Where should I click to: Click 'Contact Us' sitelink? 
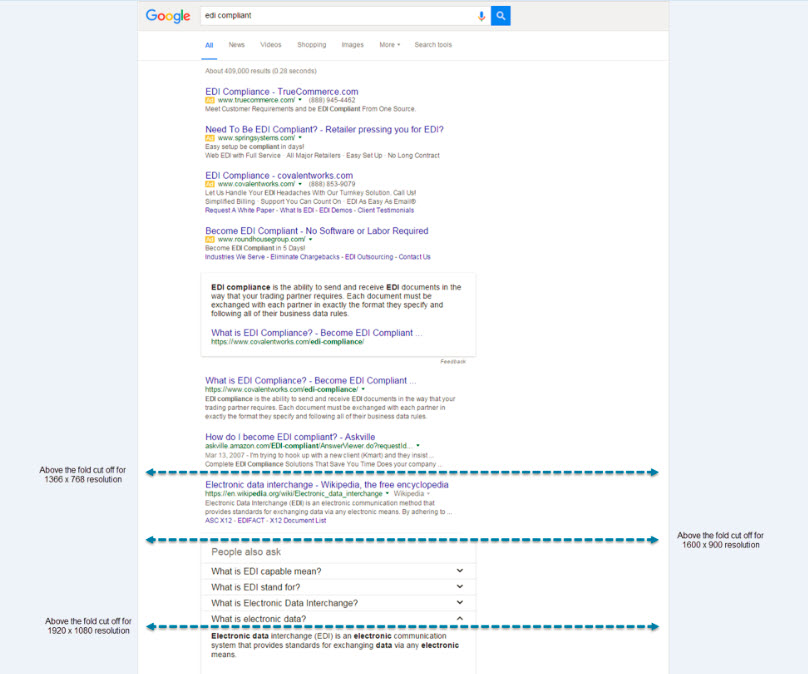[x=414, y=257]
